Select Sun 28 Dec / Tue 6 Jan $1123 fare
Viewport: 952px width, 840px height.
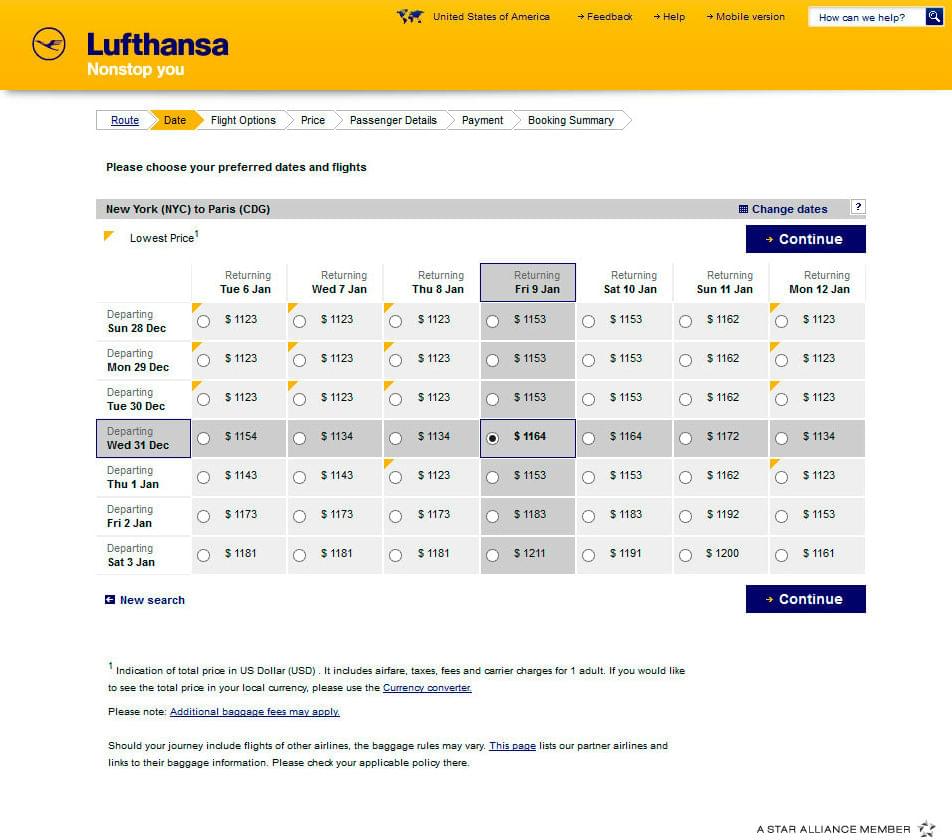(203, 321)
